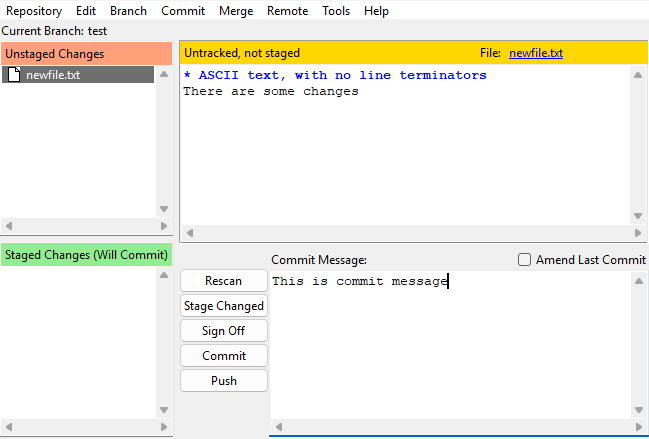Click the Push button
Image resolution: width=649 pixels, height=439 pixels.
[224, 380]
